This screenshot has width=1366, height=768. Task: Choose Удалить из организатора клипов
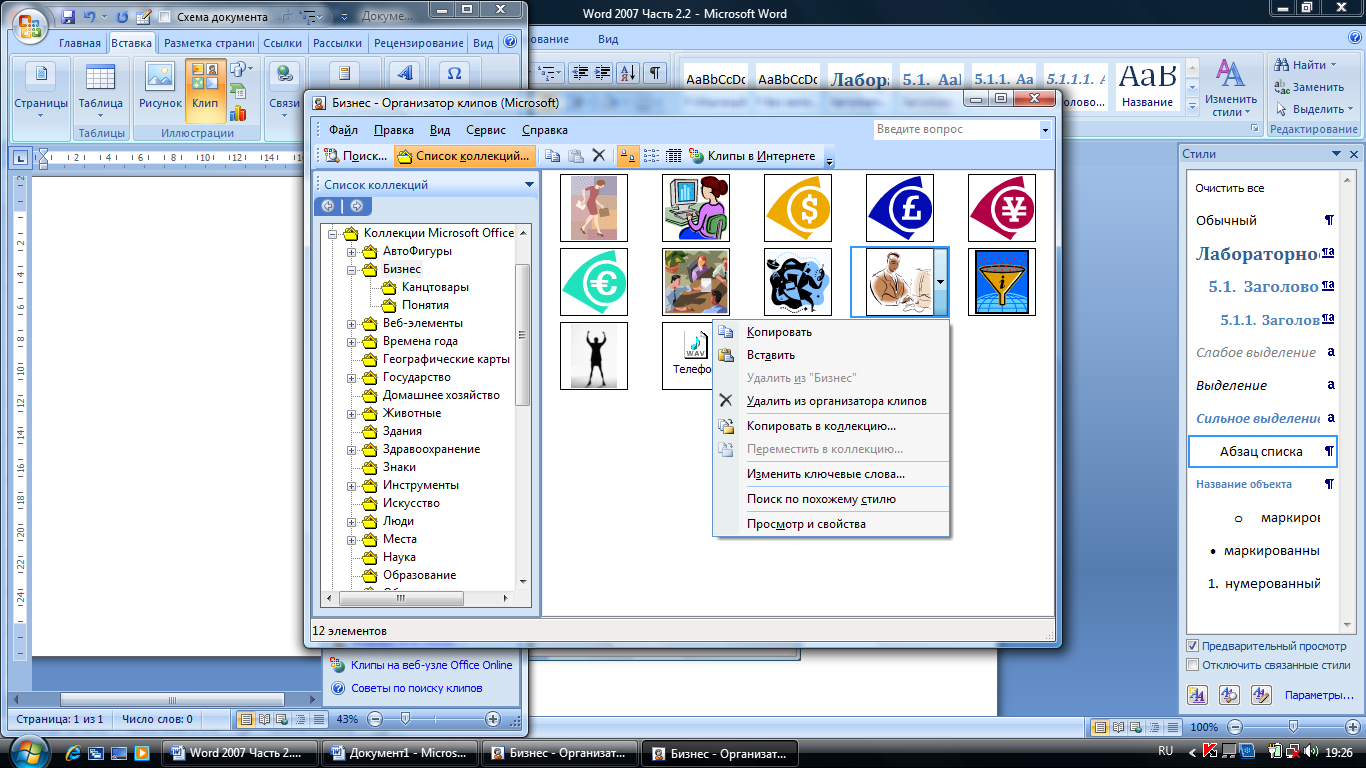click(831, 401)
